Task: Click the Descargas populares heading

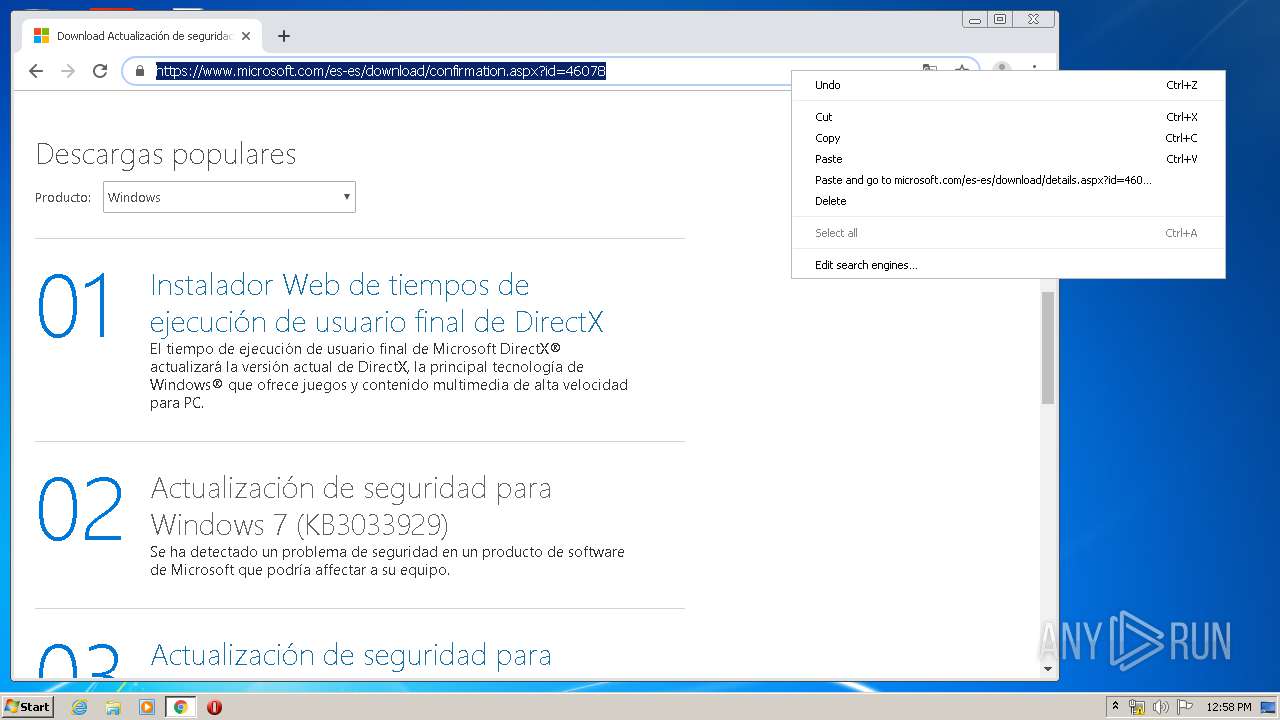Action: point(166,154)
